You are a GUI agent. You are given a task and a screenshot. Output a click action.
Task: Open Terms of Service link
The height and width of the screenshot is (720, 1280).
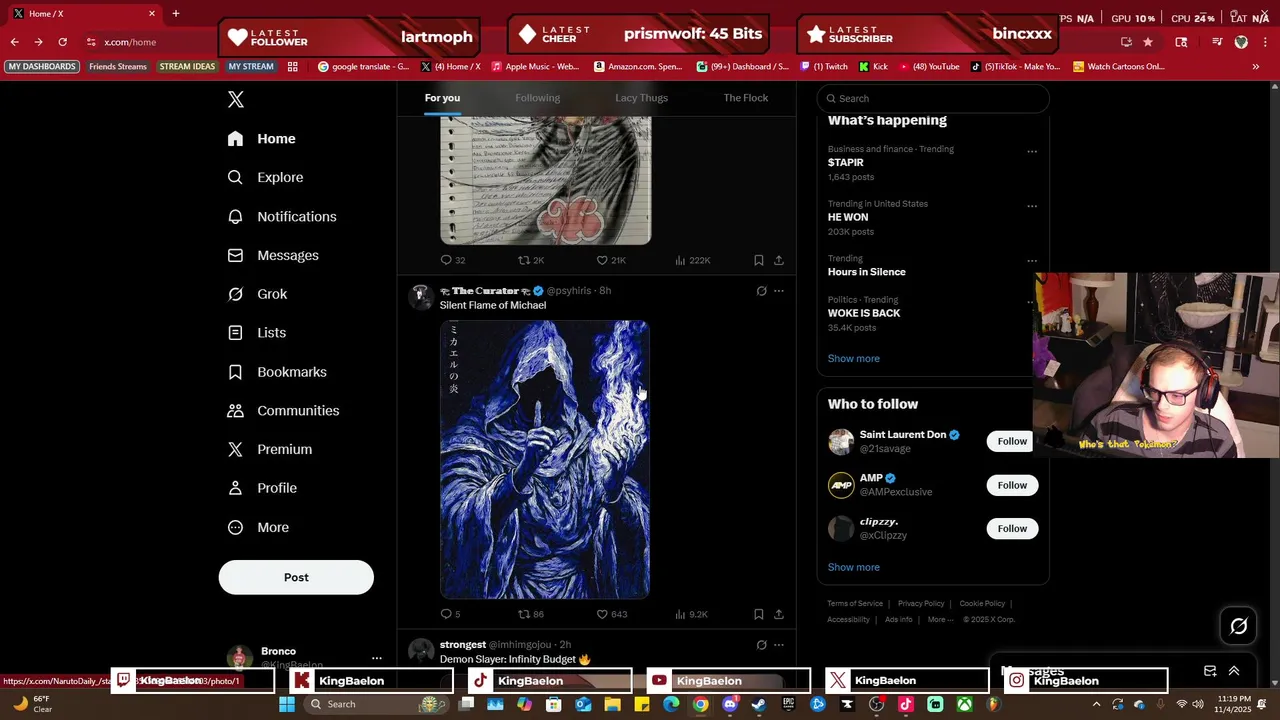855,603
